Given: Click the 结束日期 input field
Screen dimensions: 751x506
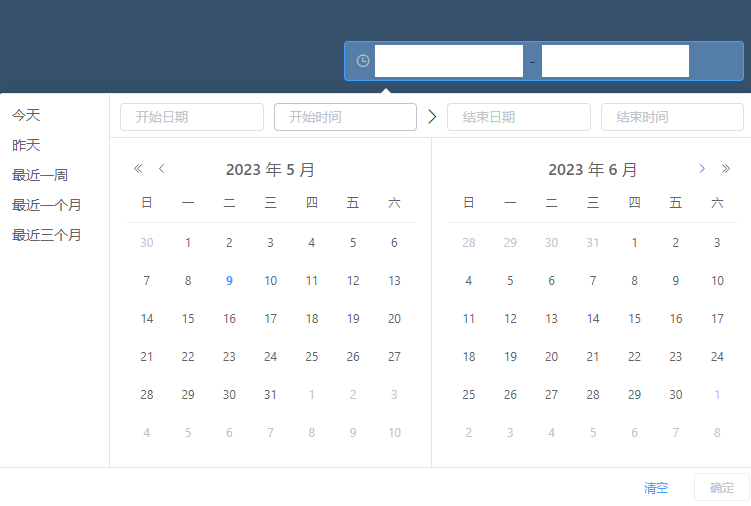Looking at the screenshot, I should pos(518,117).
